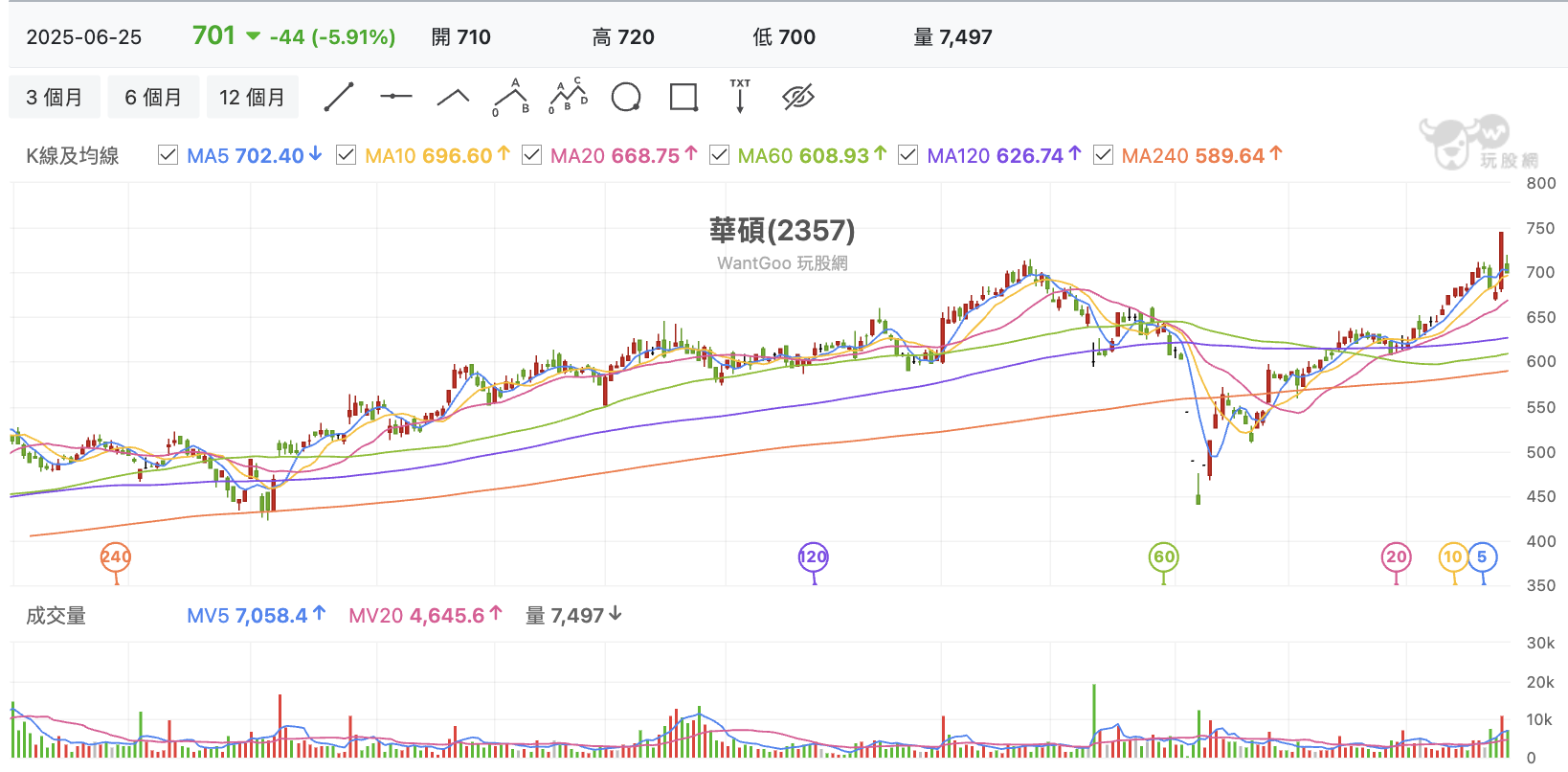Image resolution: width=1568 pixels, height=772 pixels.
Task: Click the 量 7,497 label in volume panel
Action: [574, 616]
